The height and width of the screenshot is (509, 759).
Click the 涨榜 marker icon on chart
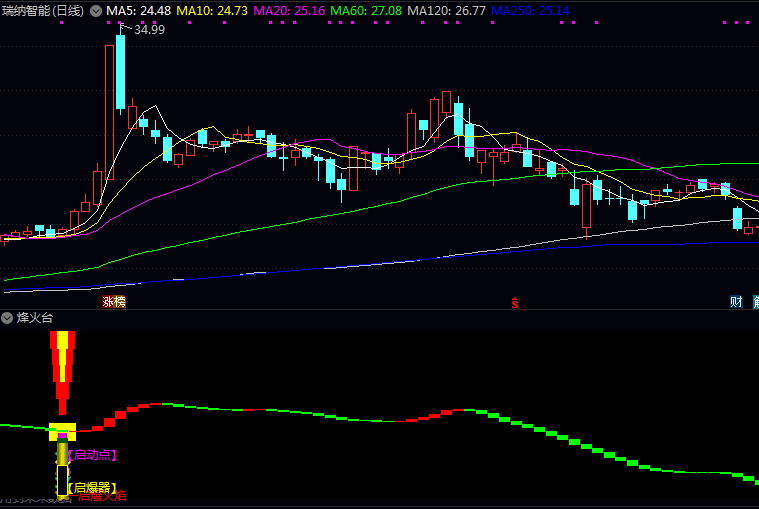[114, 301]
